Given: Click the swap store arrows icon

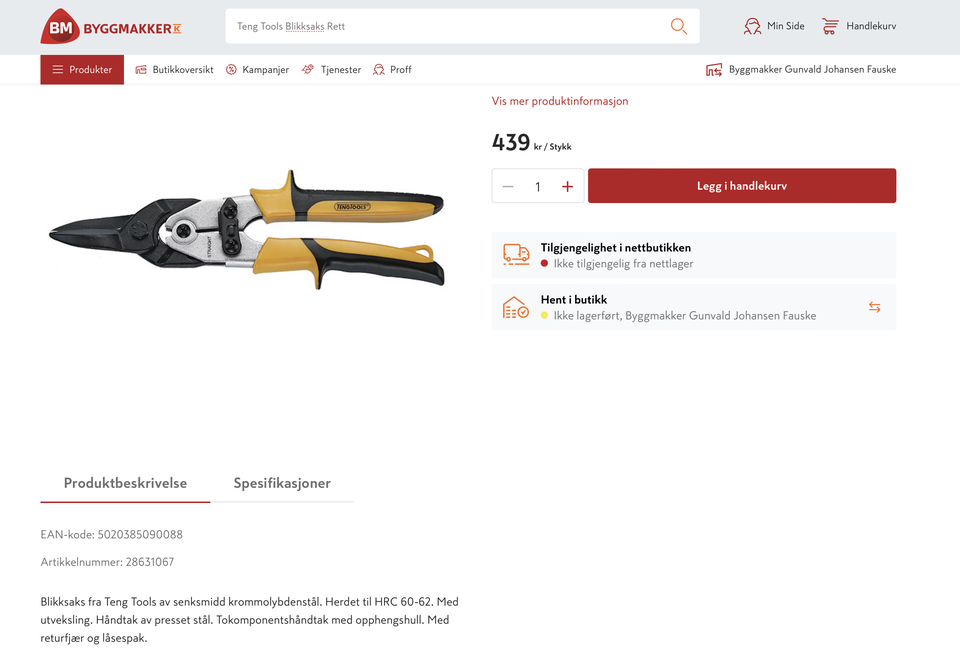Looking at the screenshot, I should click(x=874, y=307).
